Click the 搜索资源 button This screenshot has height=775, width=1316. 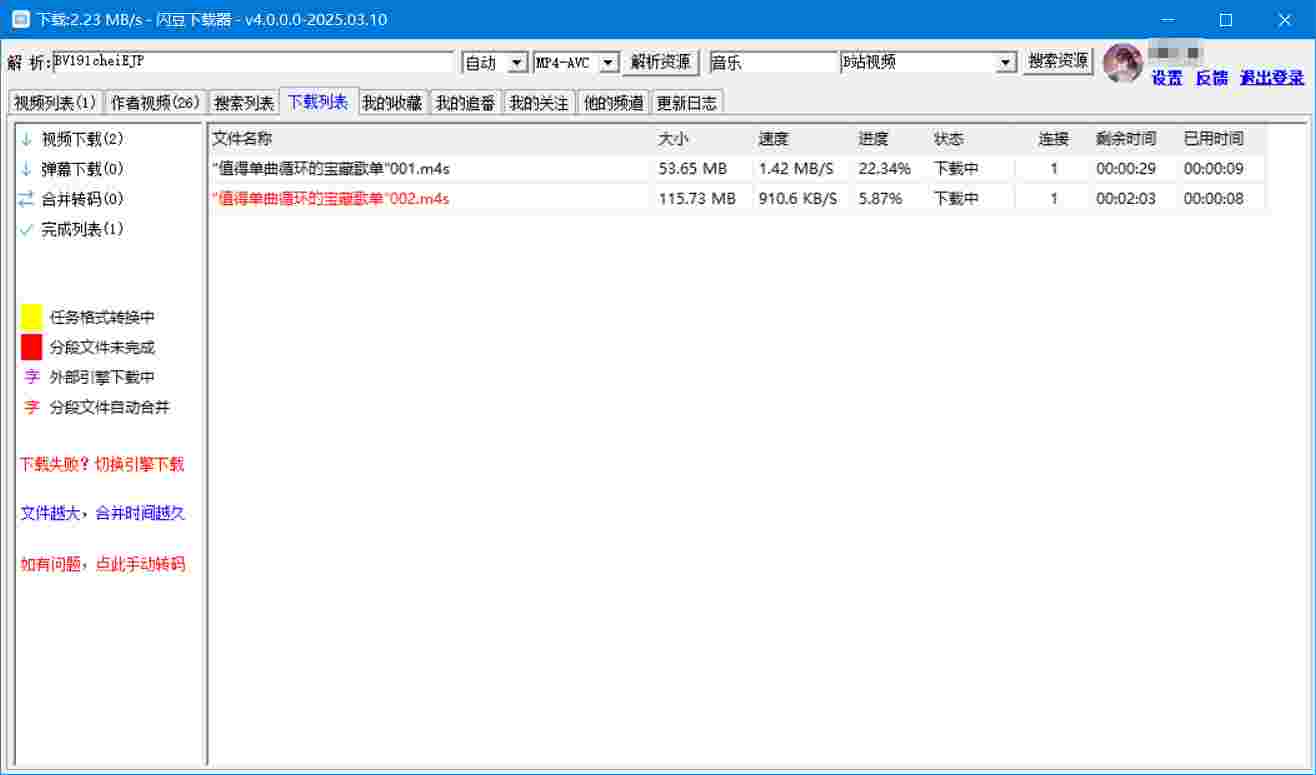click(1059, 61)
